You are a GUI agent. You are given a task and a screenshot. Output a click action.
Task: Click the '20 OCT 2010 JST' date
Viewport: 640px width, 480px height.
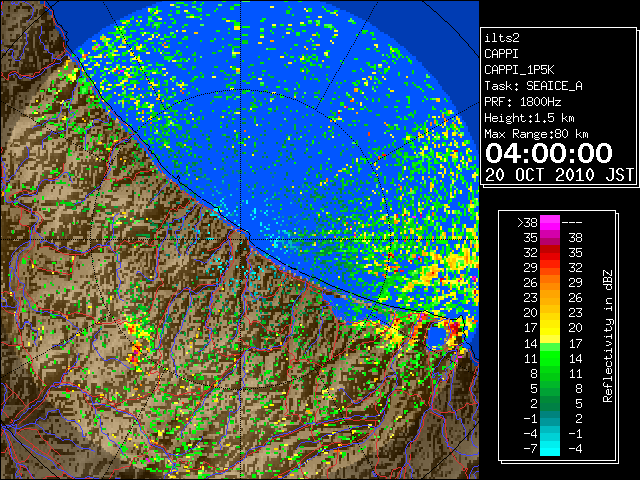click(559, 175)
